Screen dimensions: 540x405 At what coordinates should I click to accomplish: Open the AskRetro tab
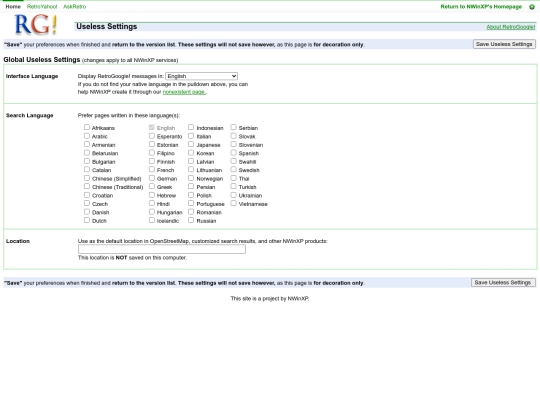point(74,7)
